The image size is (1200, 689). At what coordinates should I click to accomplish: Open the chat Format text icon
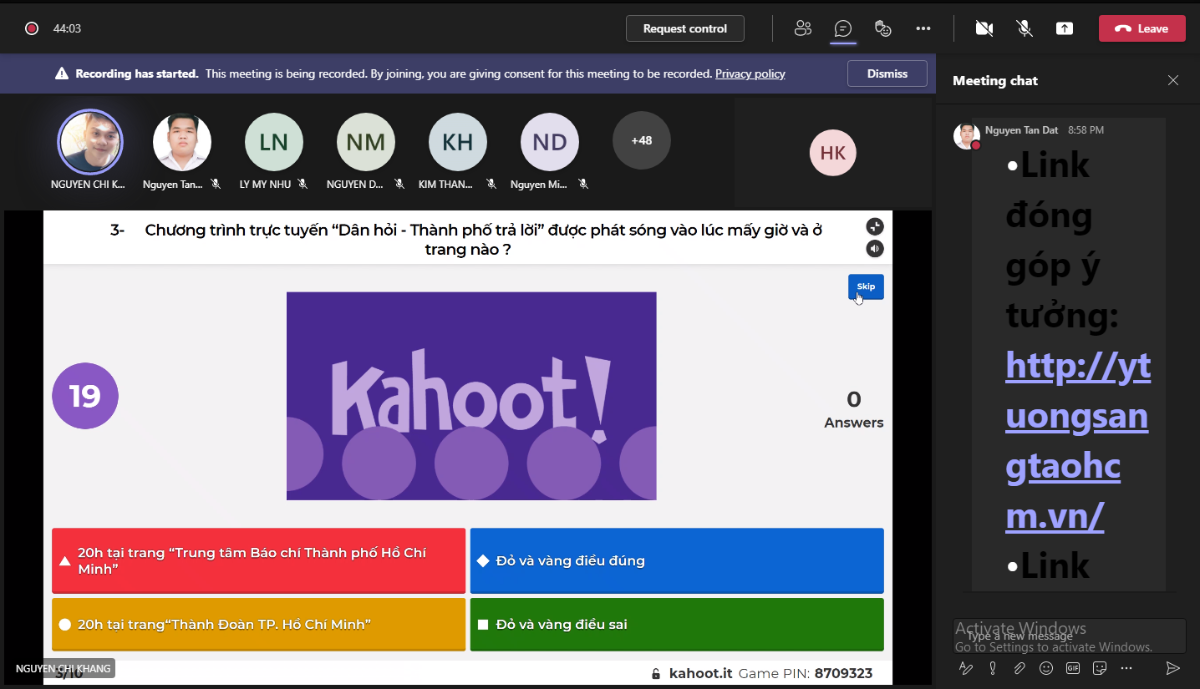coord(965,668)
